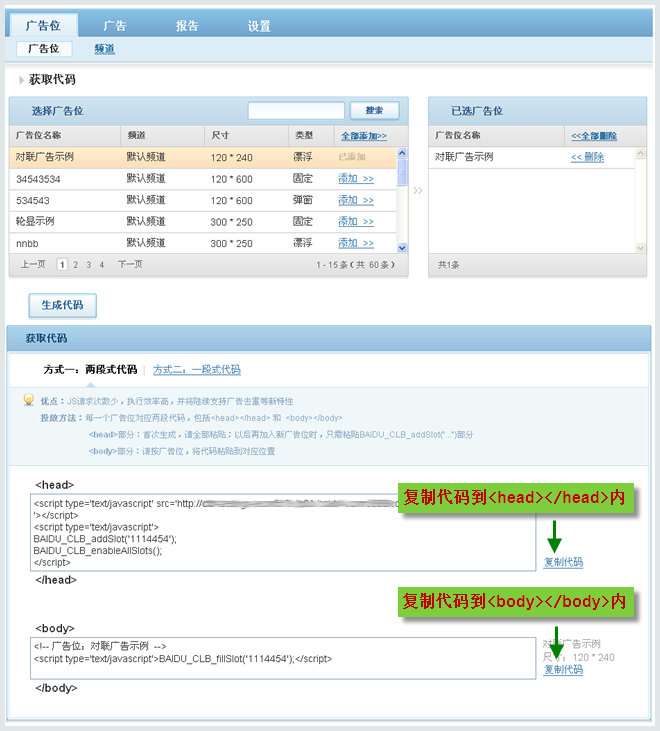The height and width of the screenshot is (731, 660).
Task: Select the 广告位 sub-tab
Action: pos(44,48)
